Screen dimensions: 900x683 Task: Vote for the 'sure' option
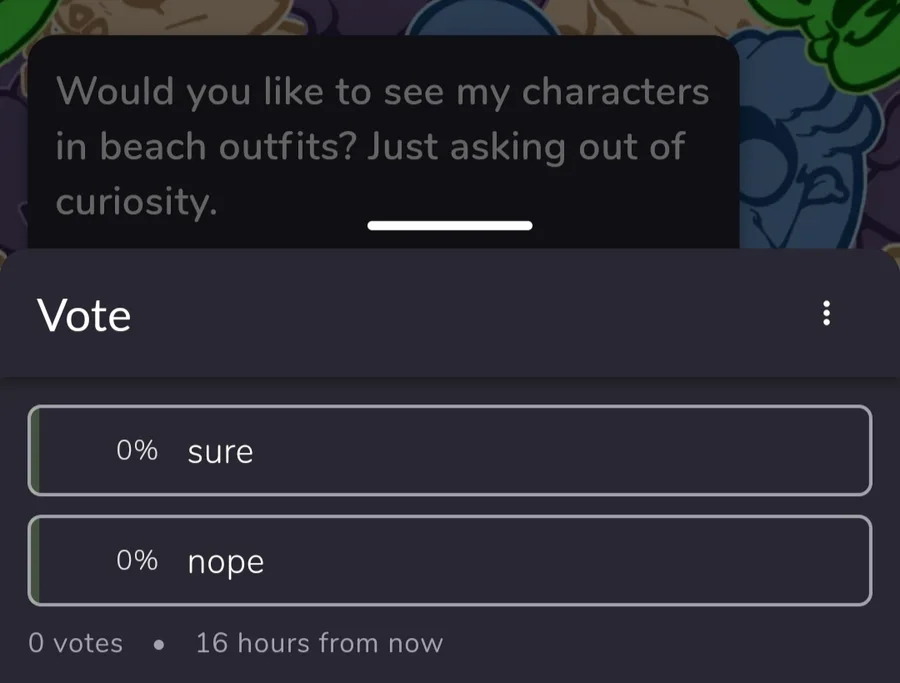pyautogui.click(x=450, y=451)
